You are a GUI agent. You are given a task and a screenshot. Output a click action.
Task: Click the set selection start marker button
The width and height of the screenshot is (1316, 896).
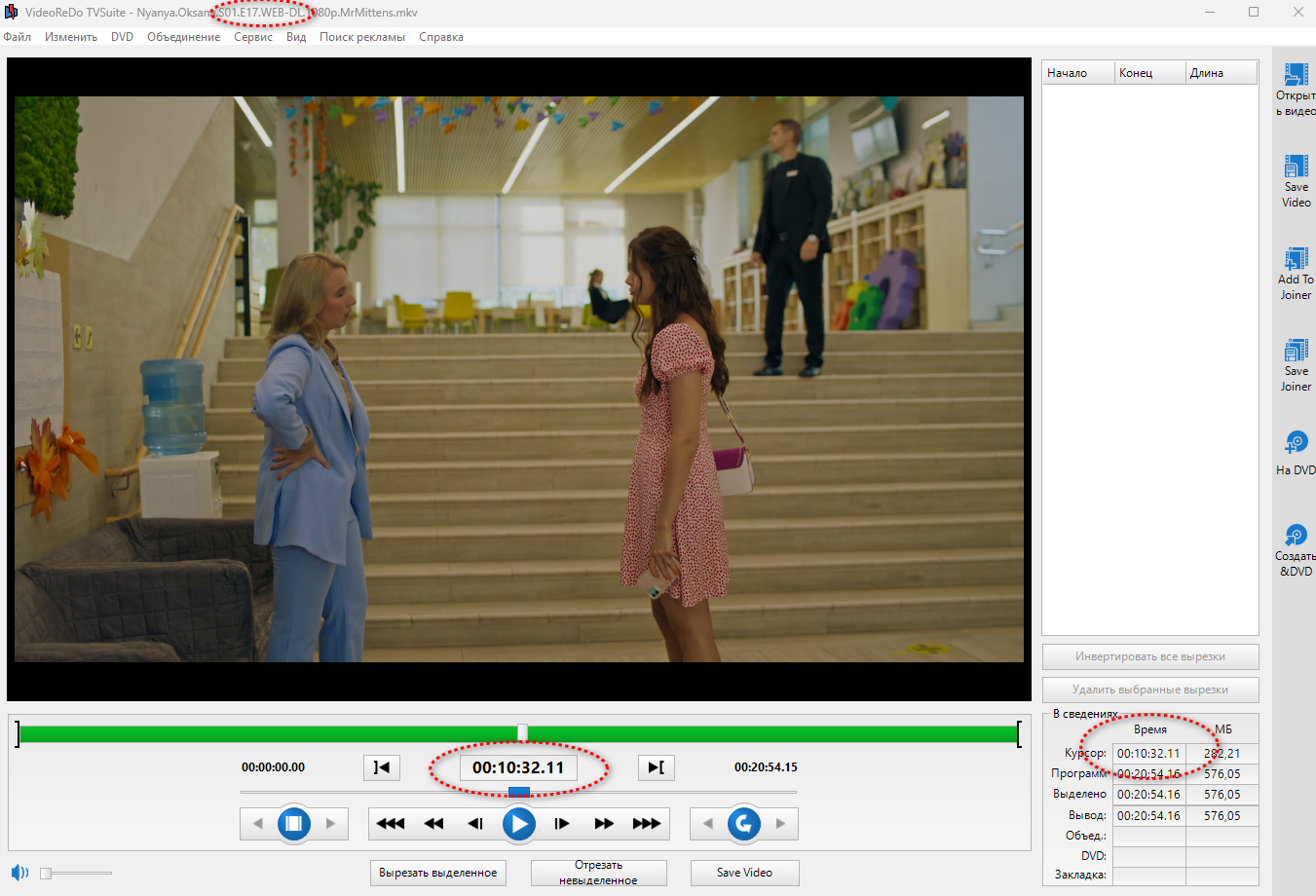pyautogui.click(x=382, y=767)
